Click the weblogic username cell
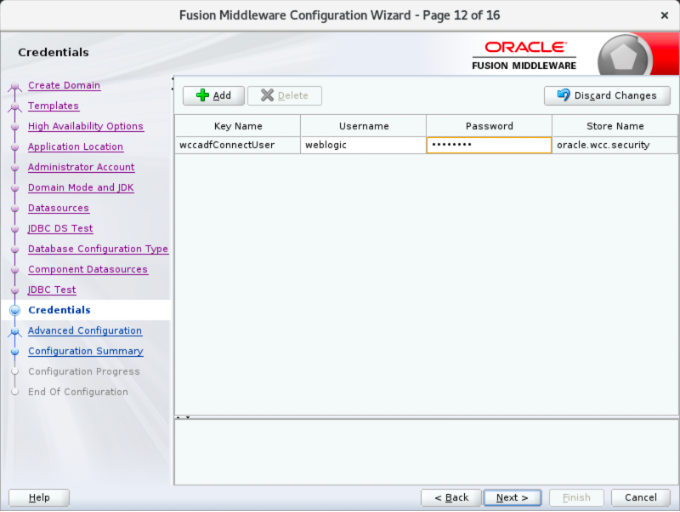The image size is (680, 512). tap(363, 145)
